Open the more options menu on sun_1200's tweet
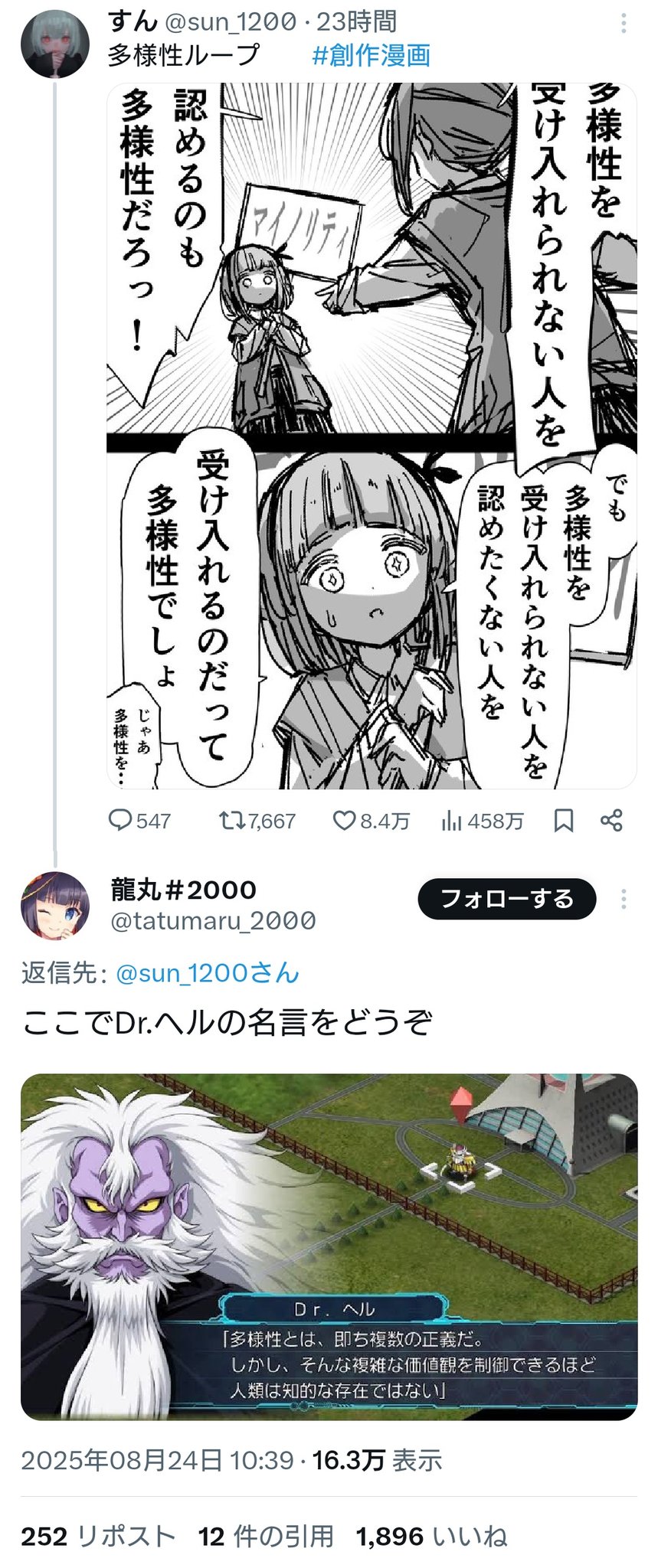The width and height of the screenshot is (658, 1568). 624,23
